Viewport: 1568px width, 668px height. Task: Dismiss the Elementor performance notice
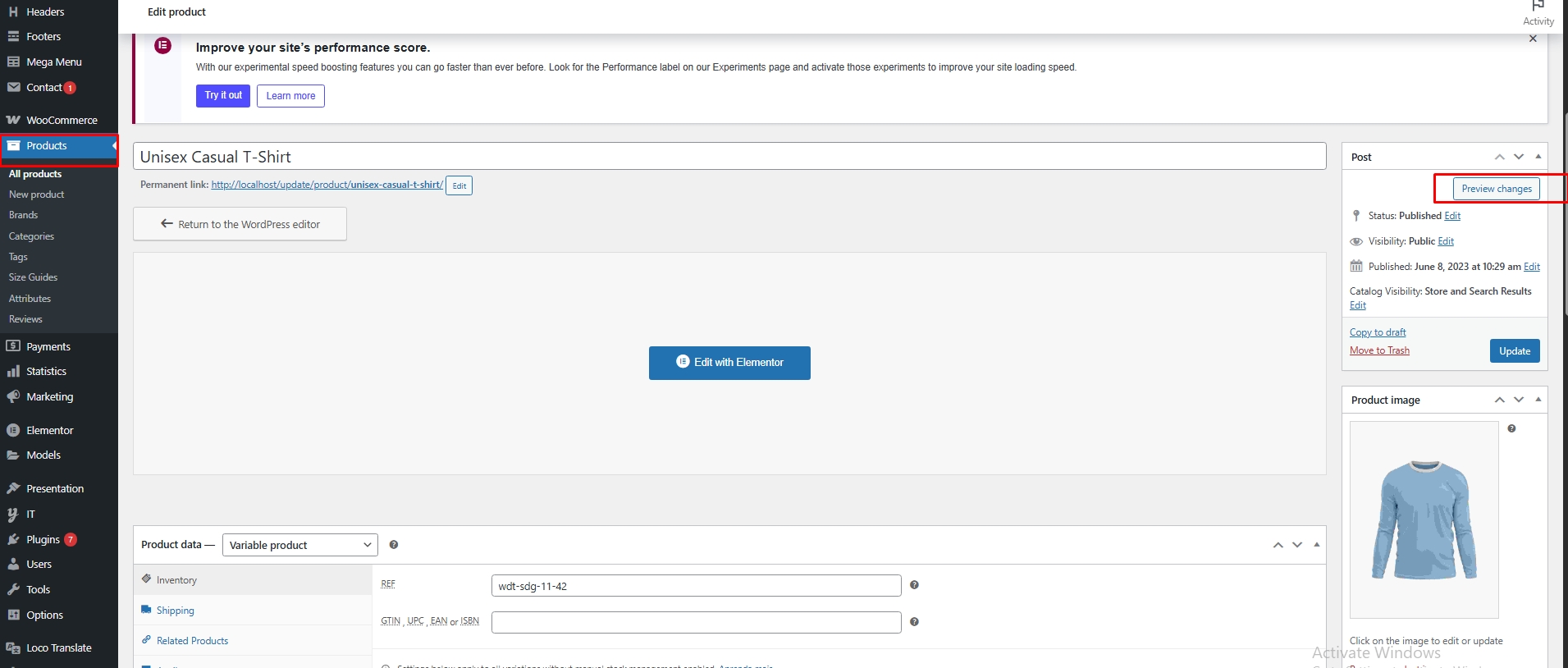click(1533, 39)
